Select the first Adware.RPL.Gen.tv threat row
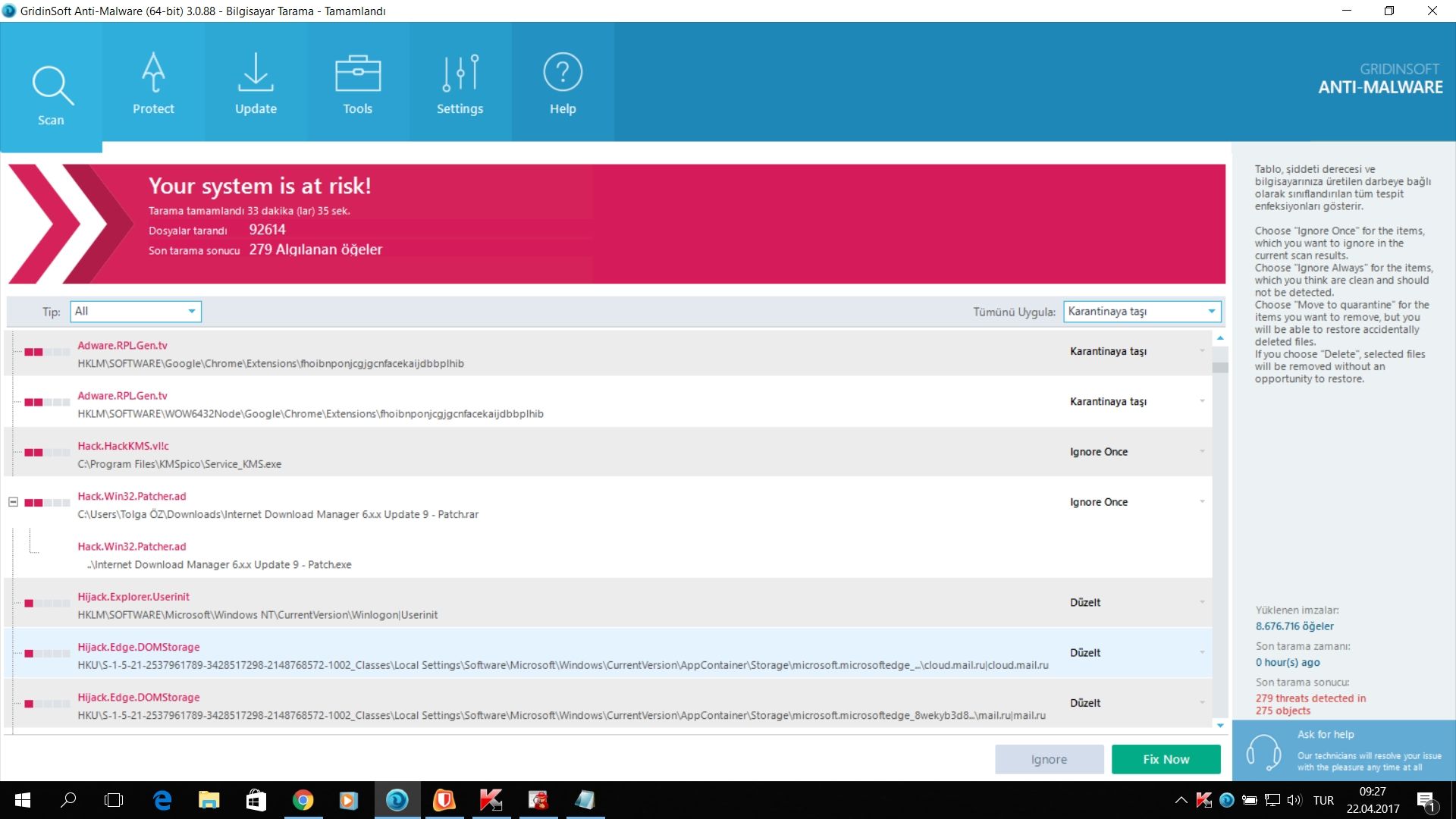Image resolution: width=1456 pixels, height=819 pixels. click(531, 354)
